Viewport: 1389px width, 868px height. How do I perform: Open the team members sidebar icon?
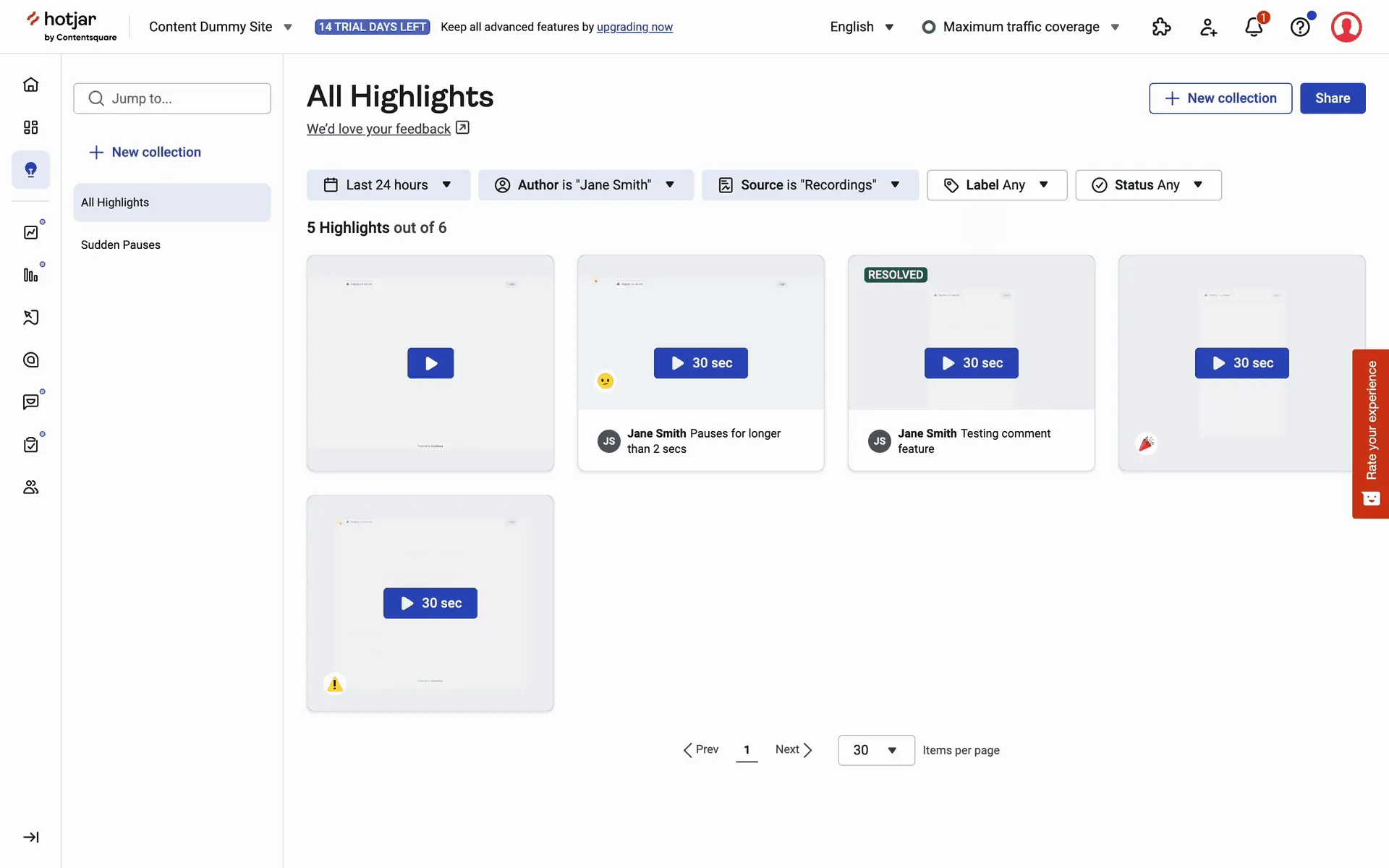pyautogui.click(x=30, y=487)
